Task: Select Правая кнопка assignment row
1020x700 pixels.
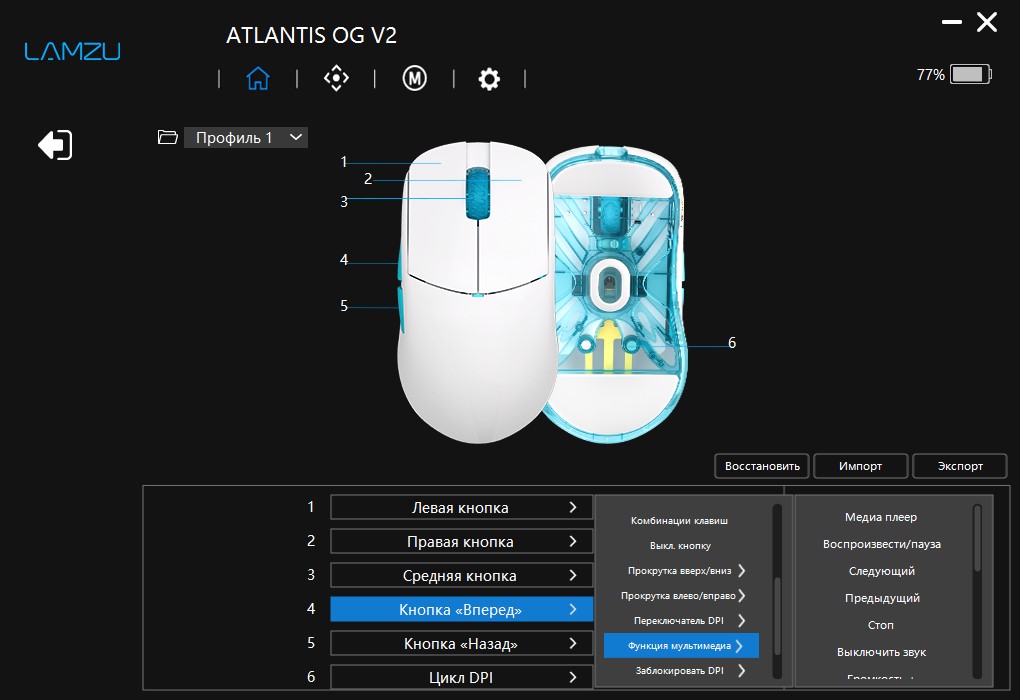Action: (461, 541)
